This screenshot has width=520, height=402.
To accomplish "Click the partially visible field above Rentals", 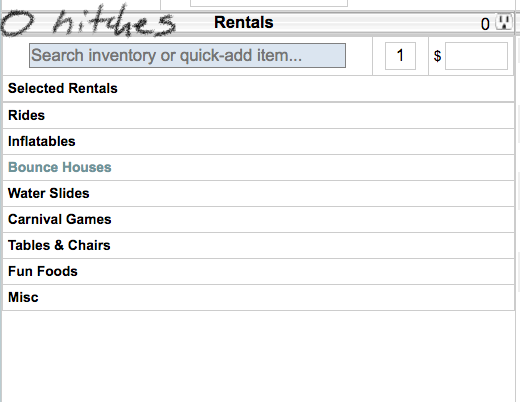I will [x=269, y=3].
